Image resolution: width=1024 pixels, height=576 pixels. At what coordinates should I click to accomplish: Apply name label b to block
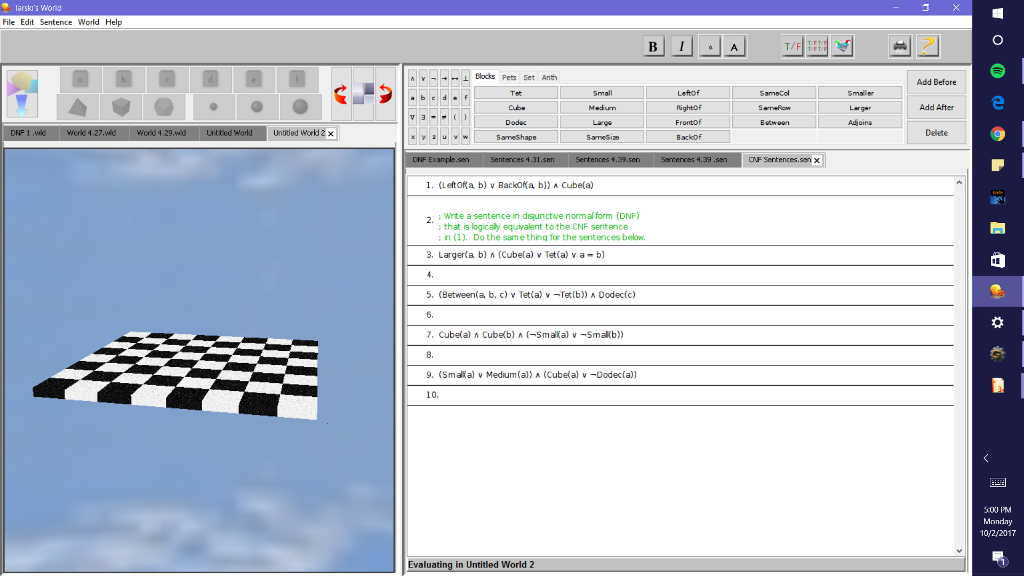coord(123,80)
